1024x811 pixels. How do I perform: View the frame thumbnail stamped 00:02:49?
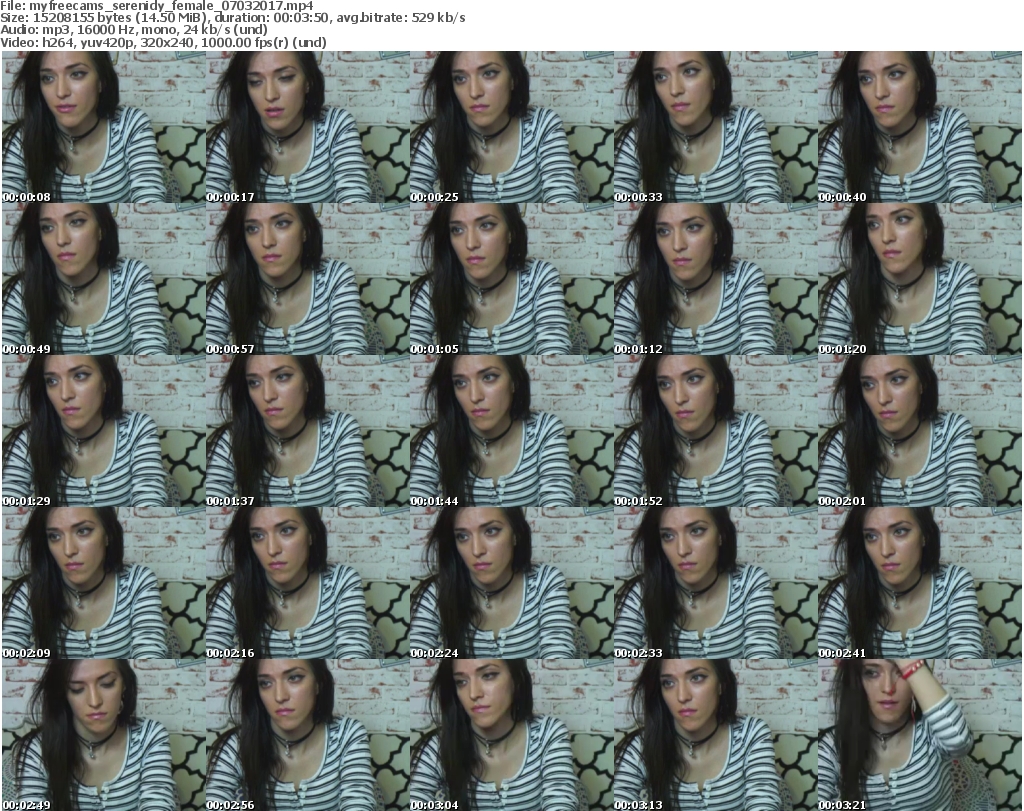(x=103, y=735)
